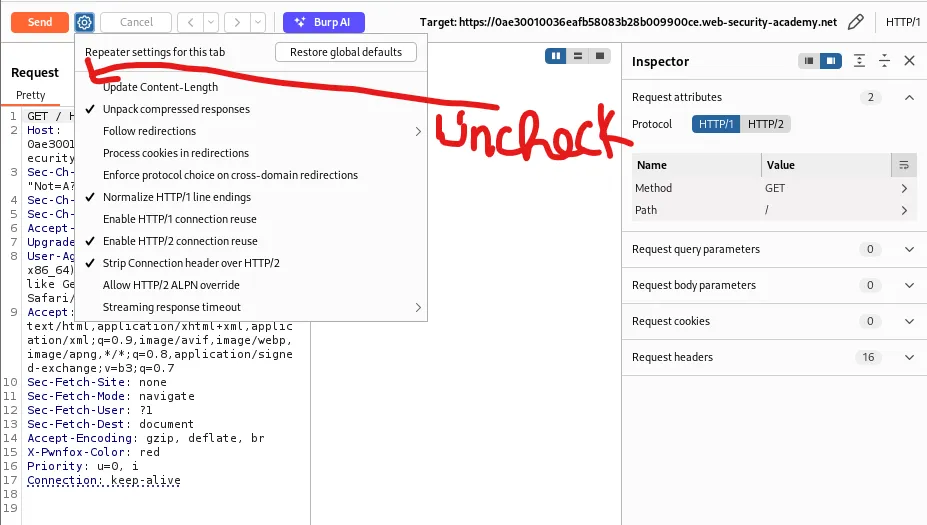This screenshot has height=525, width=927.
Task: Collapse Request attributes section
Action: point(909,97)
